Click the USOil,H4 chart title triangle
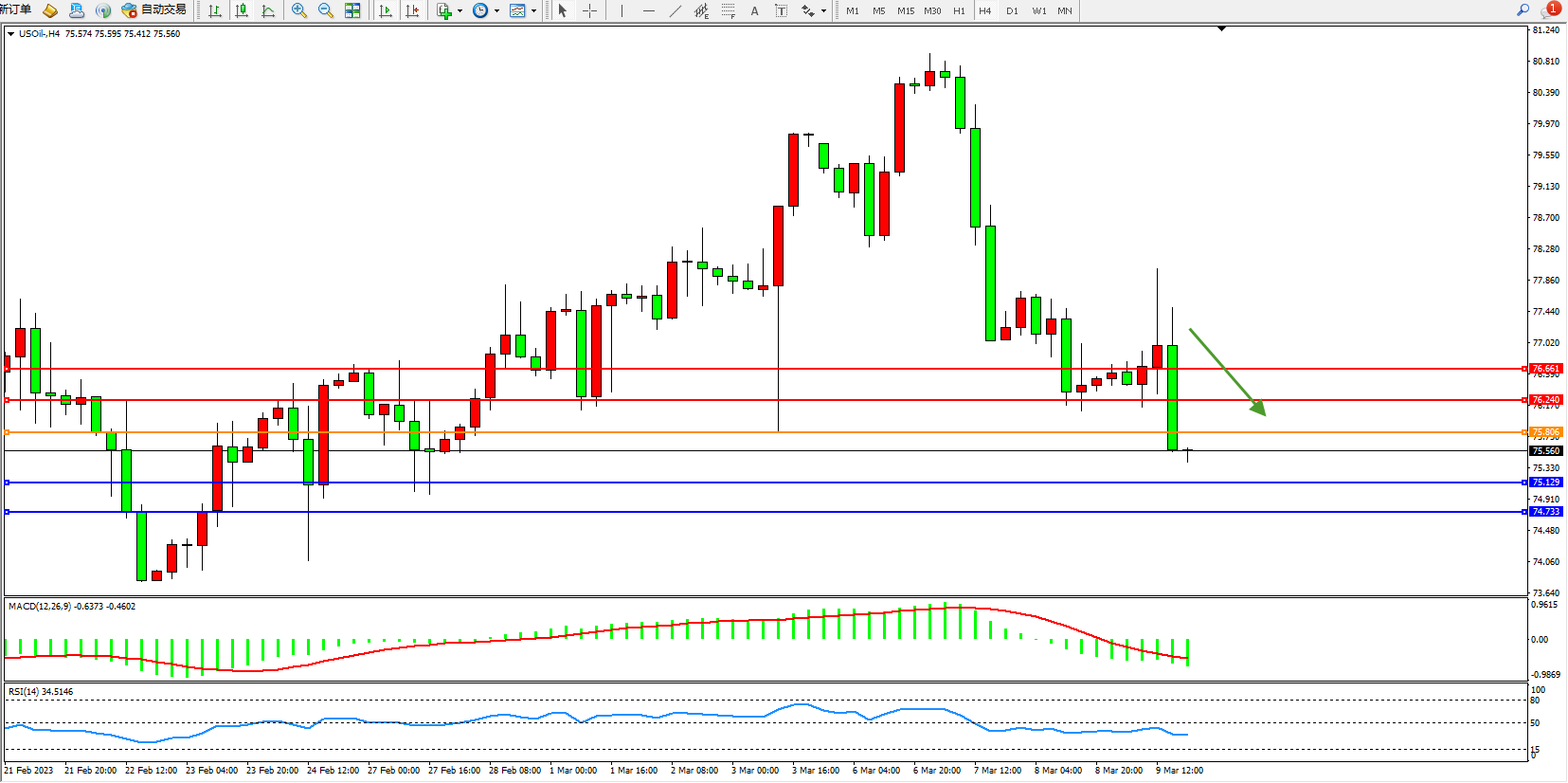Image resolution: width=1568 pixels, height=783 pixels. (10, 34)
